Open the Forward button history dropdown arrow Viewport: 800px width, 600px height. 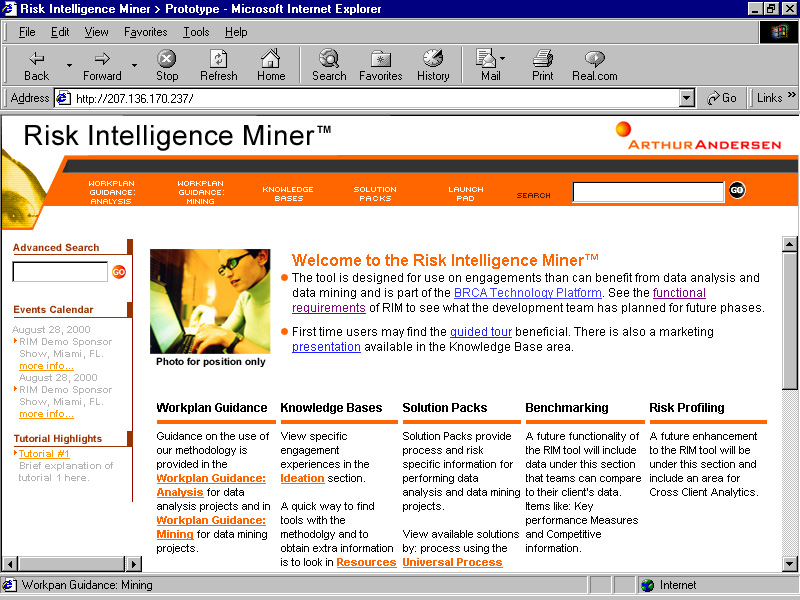click(x=135, y=65)
